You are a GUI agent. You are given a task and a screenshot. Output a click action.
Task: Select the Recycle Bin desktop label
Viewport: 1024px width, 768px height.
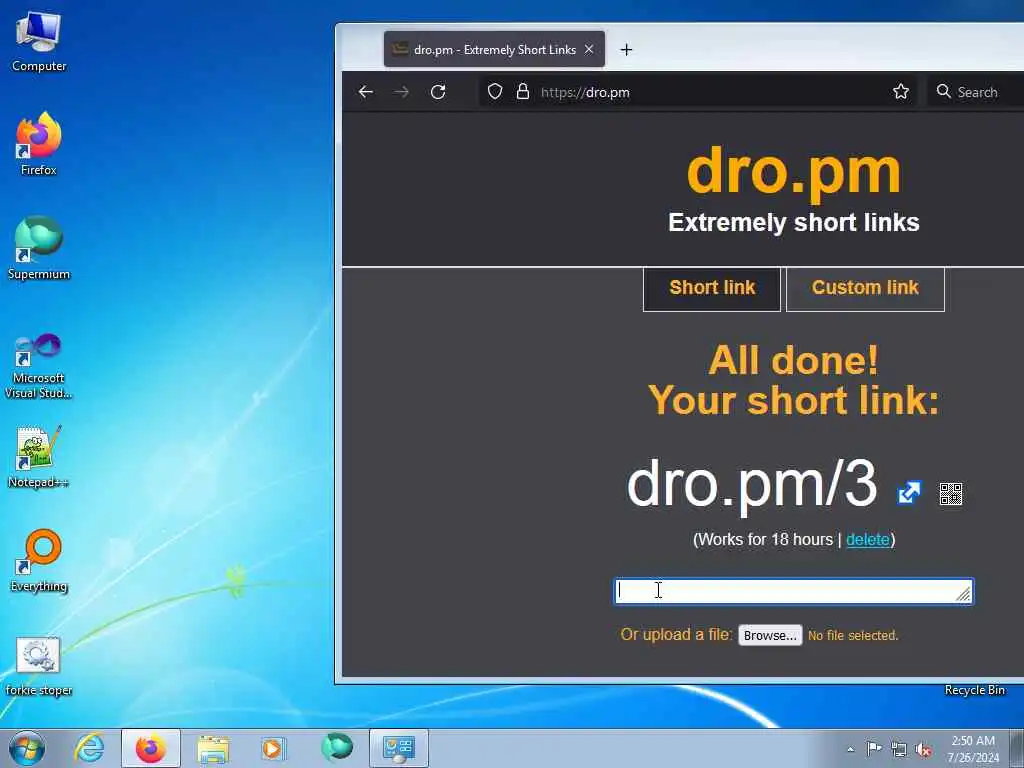974,690
